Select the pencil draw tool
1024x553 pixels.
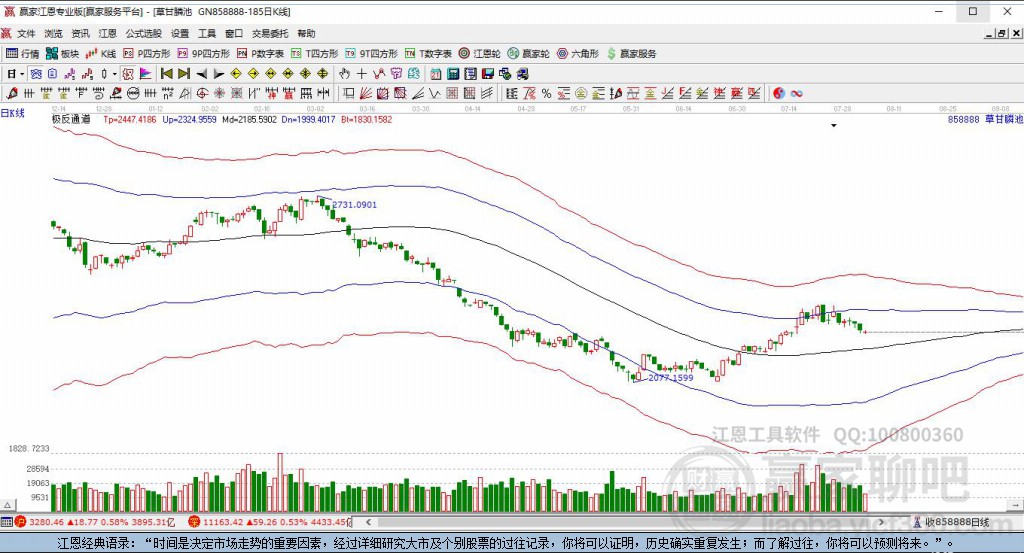pyautogui.click(x=12, y=93)
